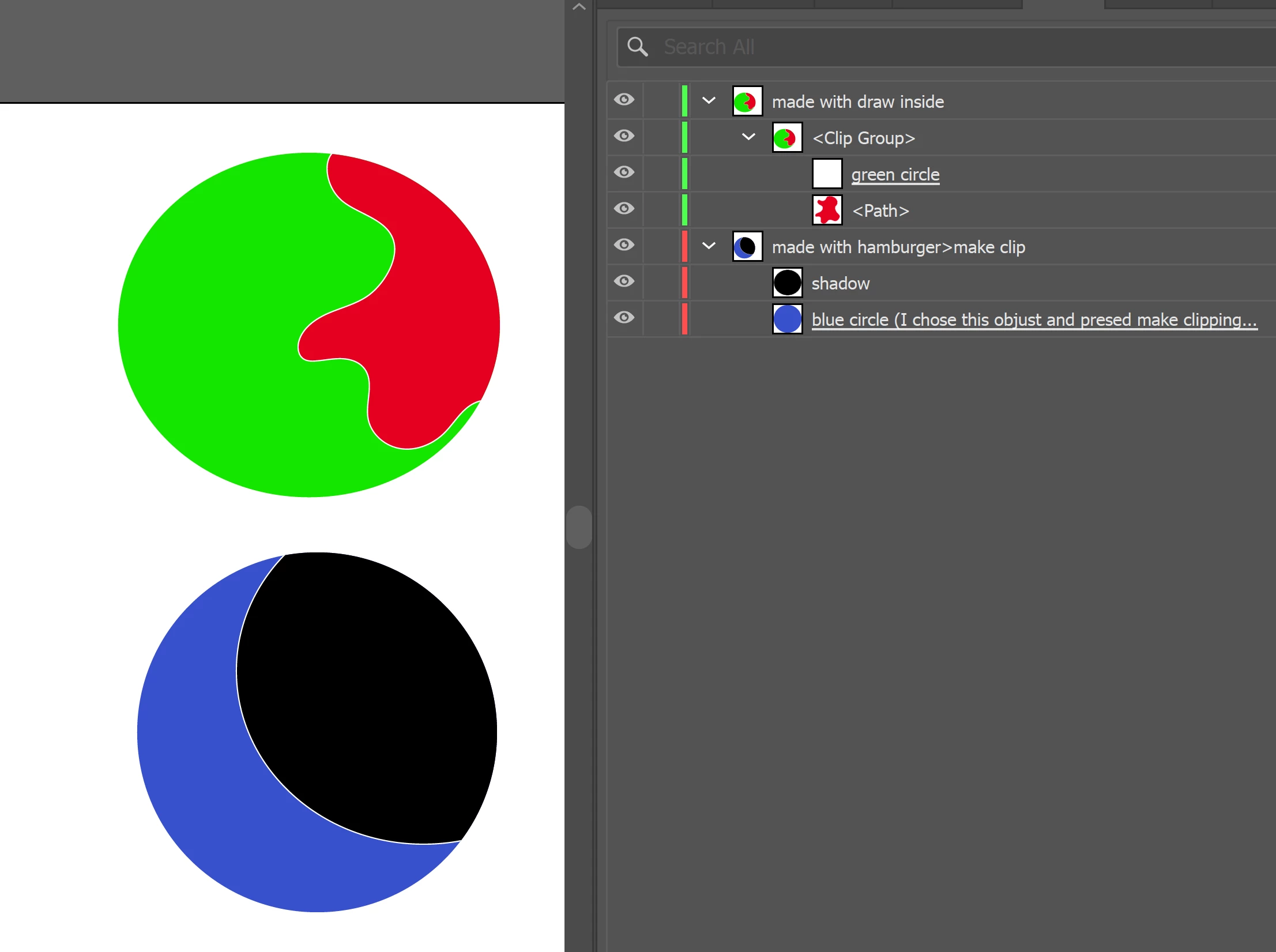Click 'made with hamburger' layer thumbnail
This screenshot has width=1276, height=952.
747,247
